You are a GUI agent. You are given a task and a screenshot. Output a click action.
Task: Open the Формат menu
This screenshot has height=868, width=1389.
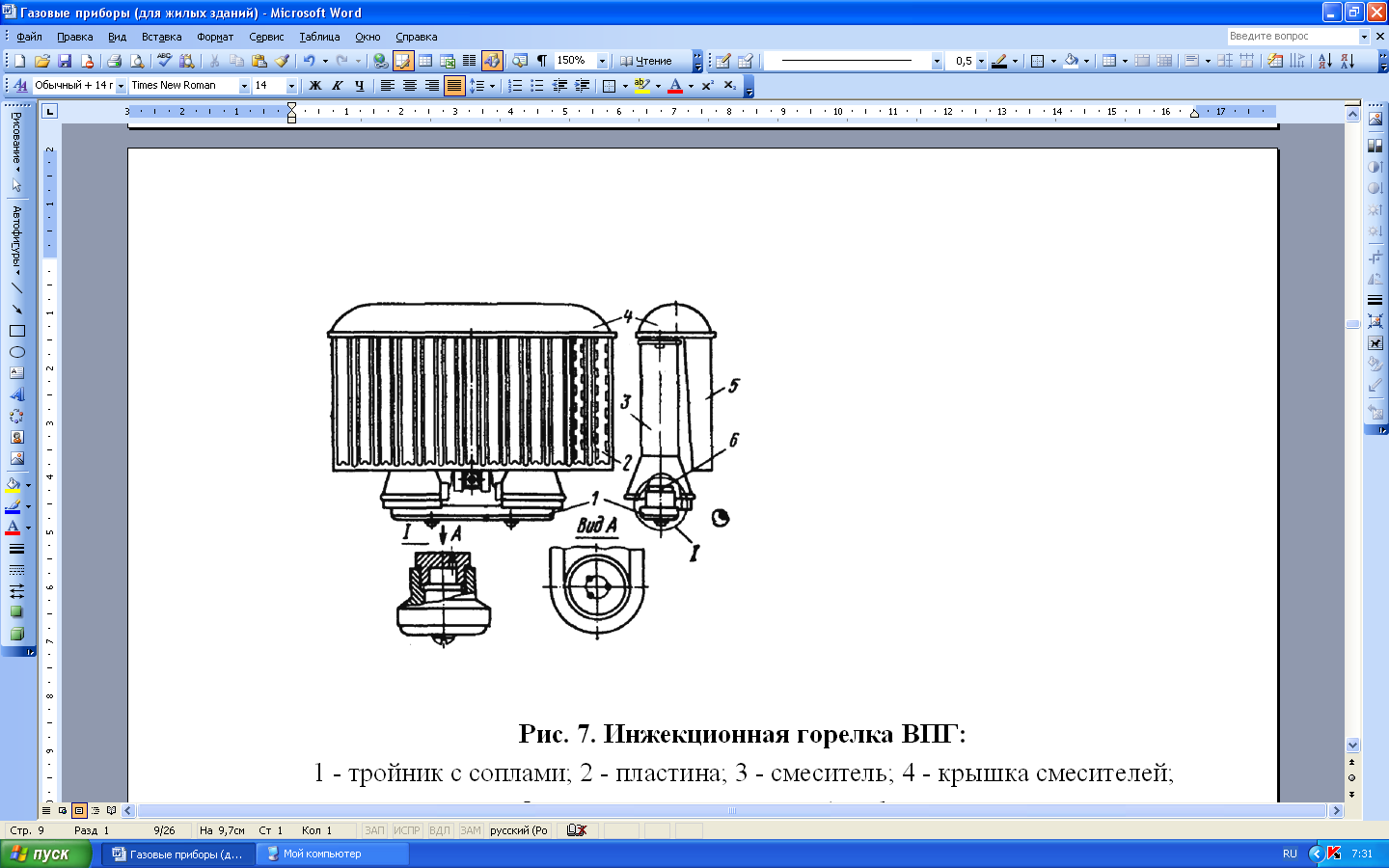215,37
